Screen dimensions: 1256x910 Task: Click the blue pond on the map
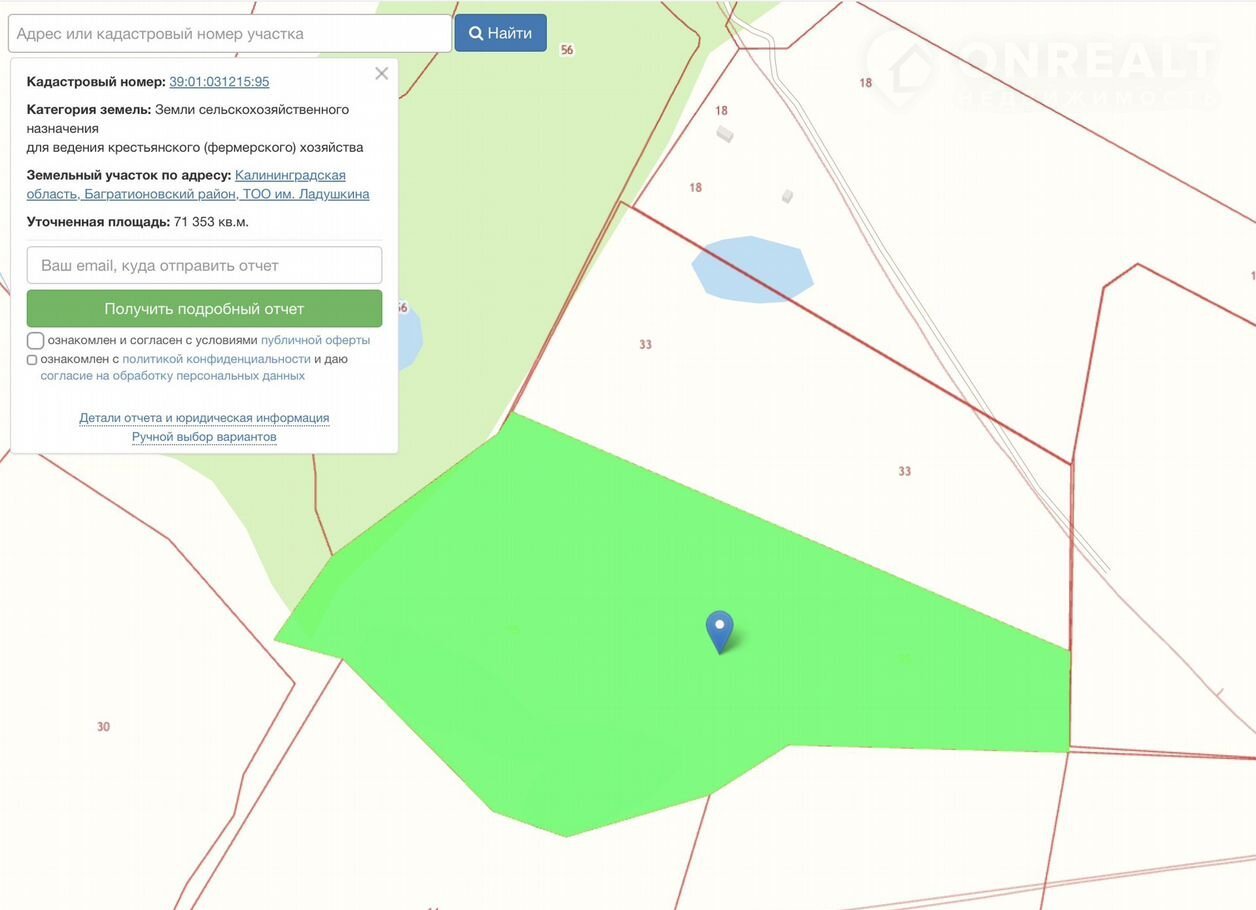click(x=750, y=270)
